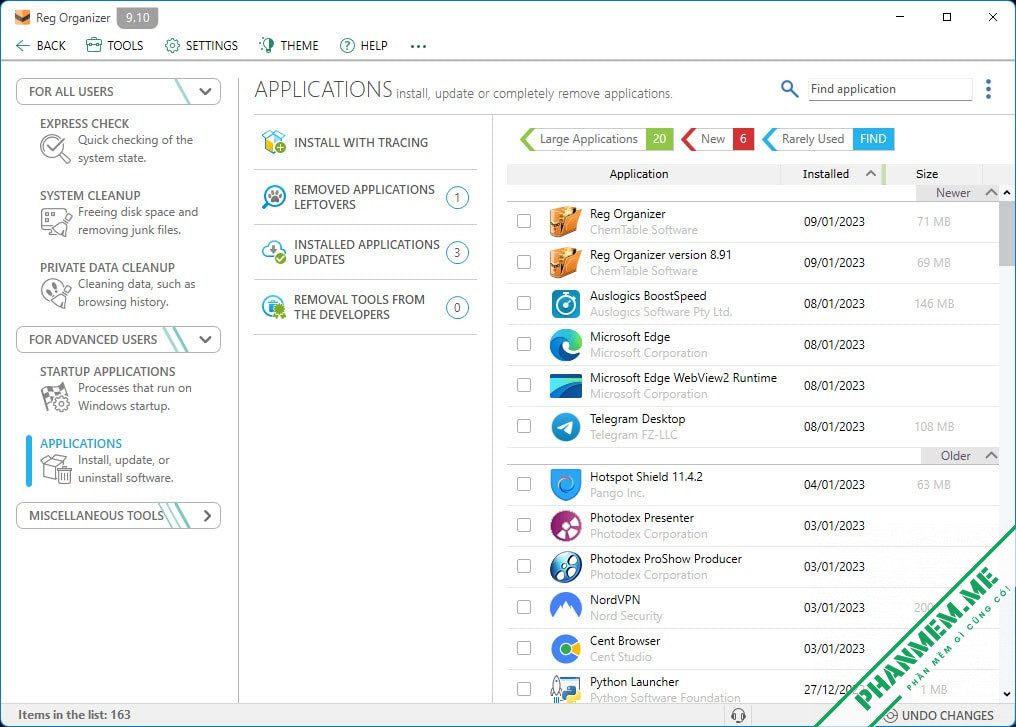Click the Cent Browser app icon
Viewport: 1016px width, 727px height.
pyautogui.click(x=566, y=648)
